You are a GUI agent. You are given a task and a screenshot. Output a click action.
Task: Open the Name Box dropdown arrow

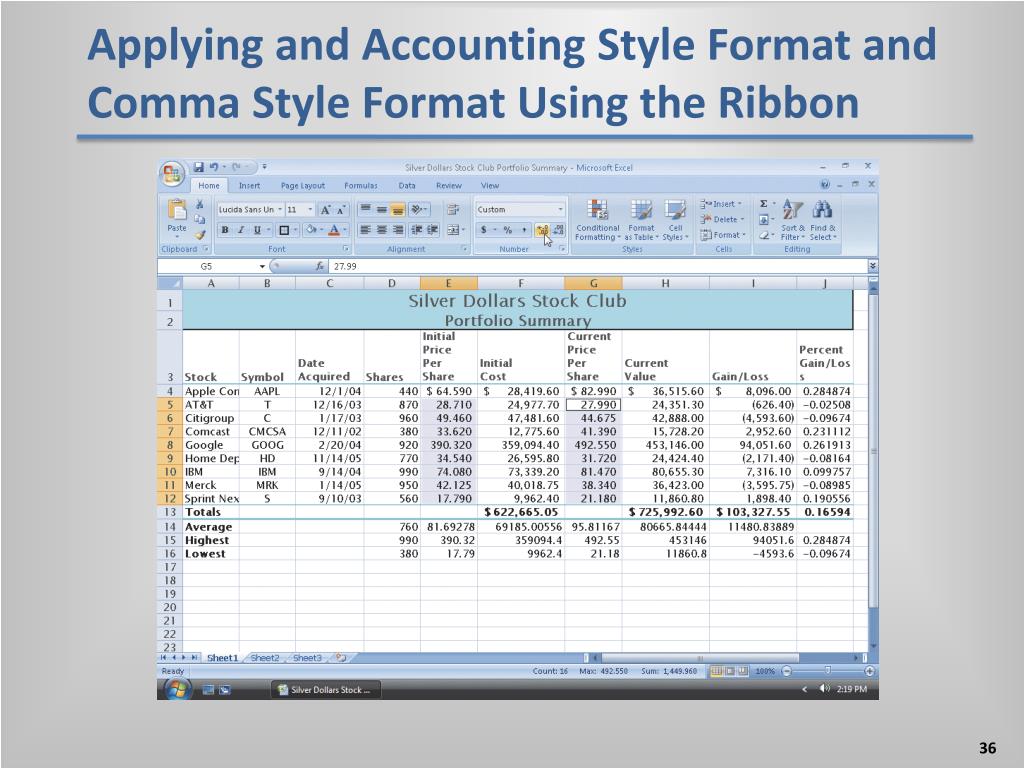click(x=262, y=266)
